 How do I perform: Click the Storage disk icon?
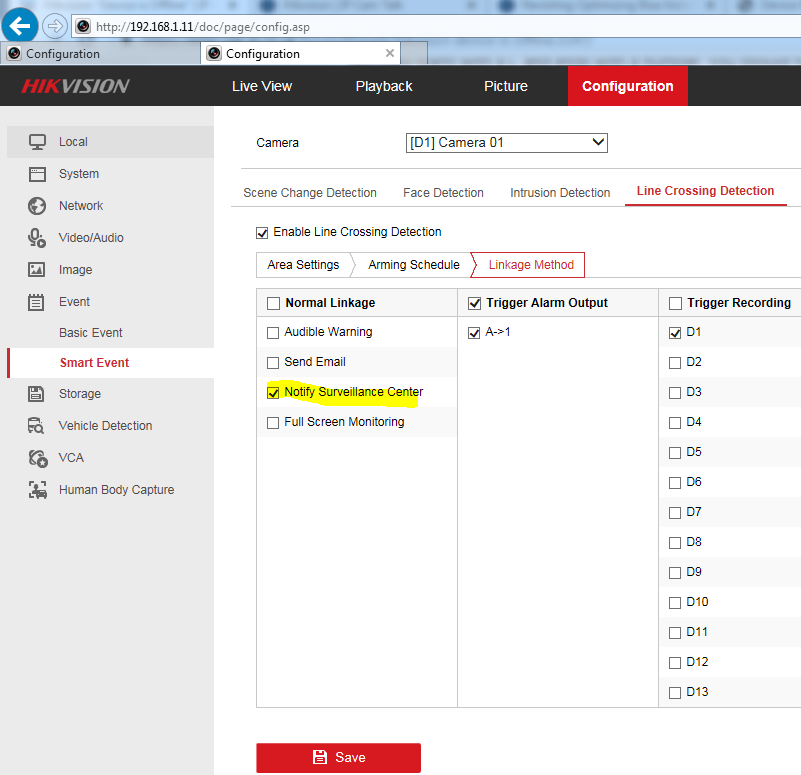37,394
